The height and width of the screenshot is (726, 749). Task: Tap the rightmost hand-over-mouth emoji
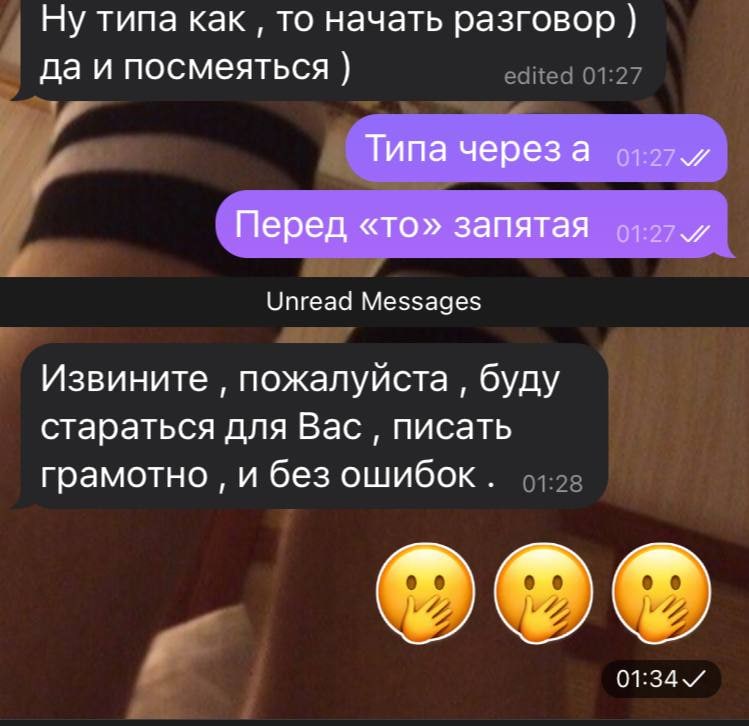pos(662,593)
